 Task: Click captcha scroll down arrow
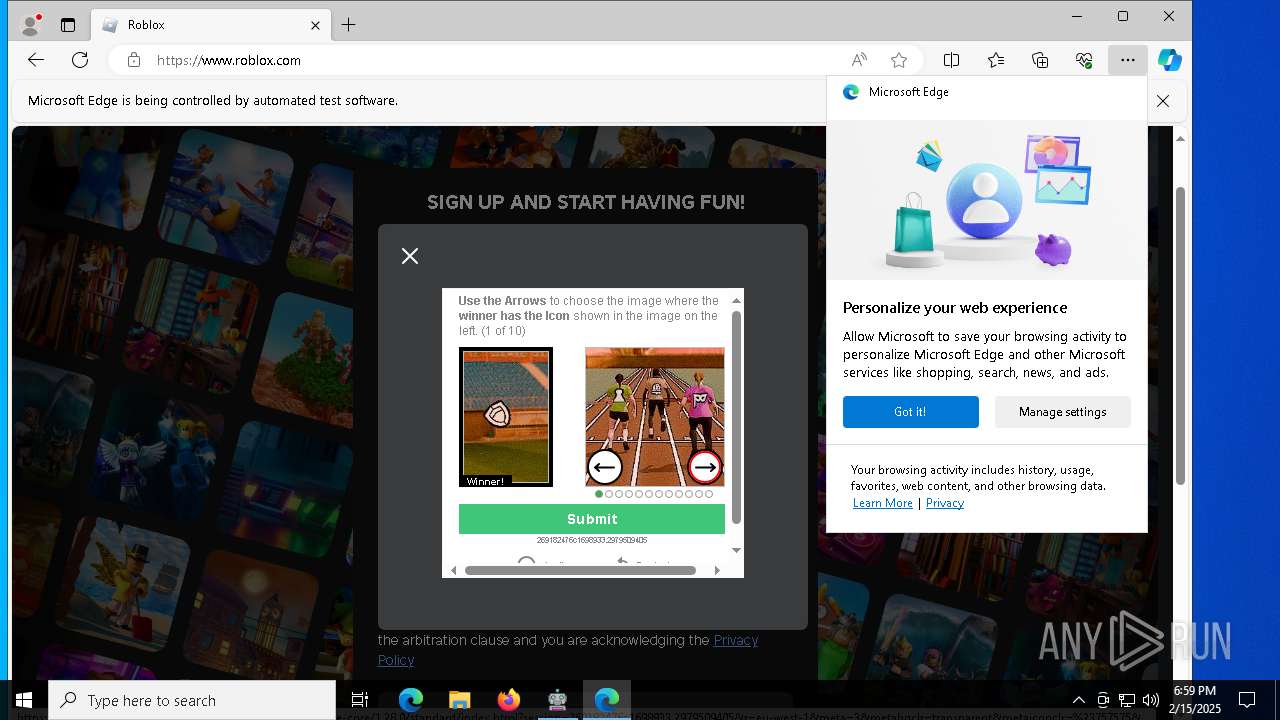737,550
